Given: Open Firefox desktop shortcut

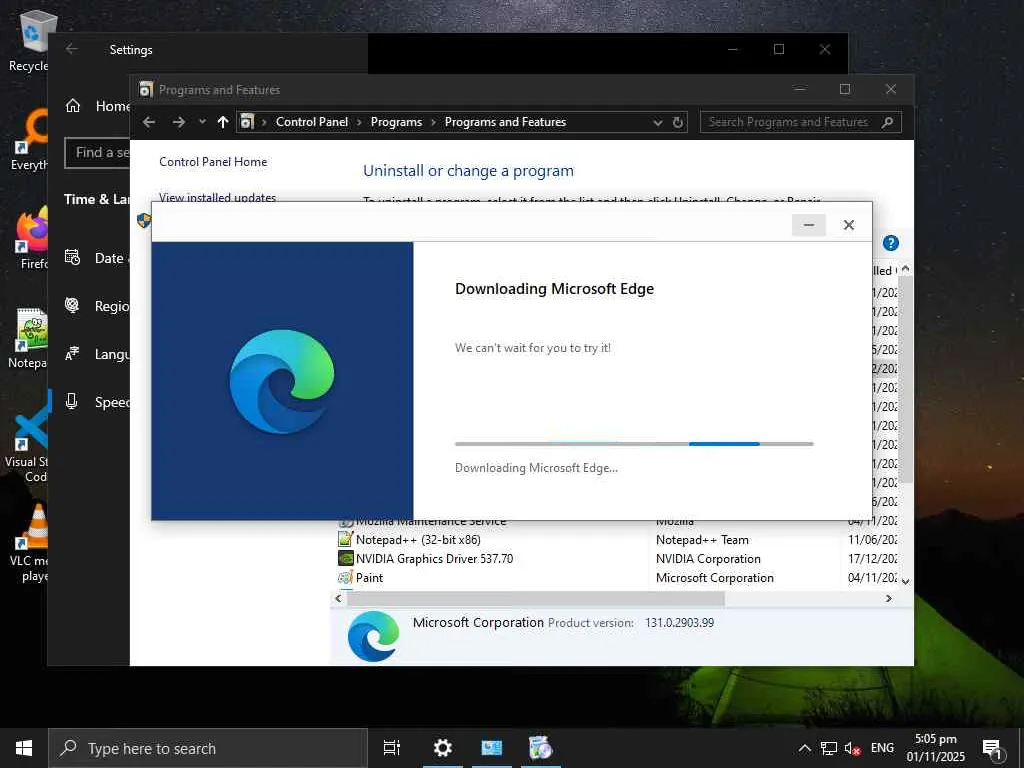Looking at the screenshot, I should tap(33, 239).
